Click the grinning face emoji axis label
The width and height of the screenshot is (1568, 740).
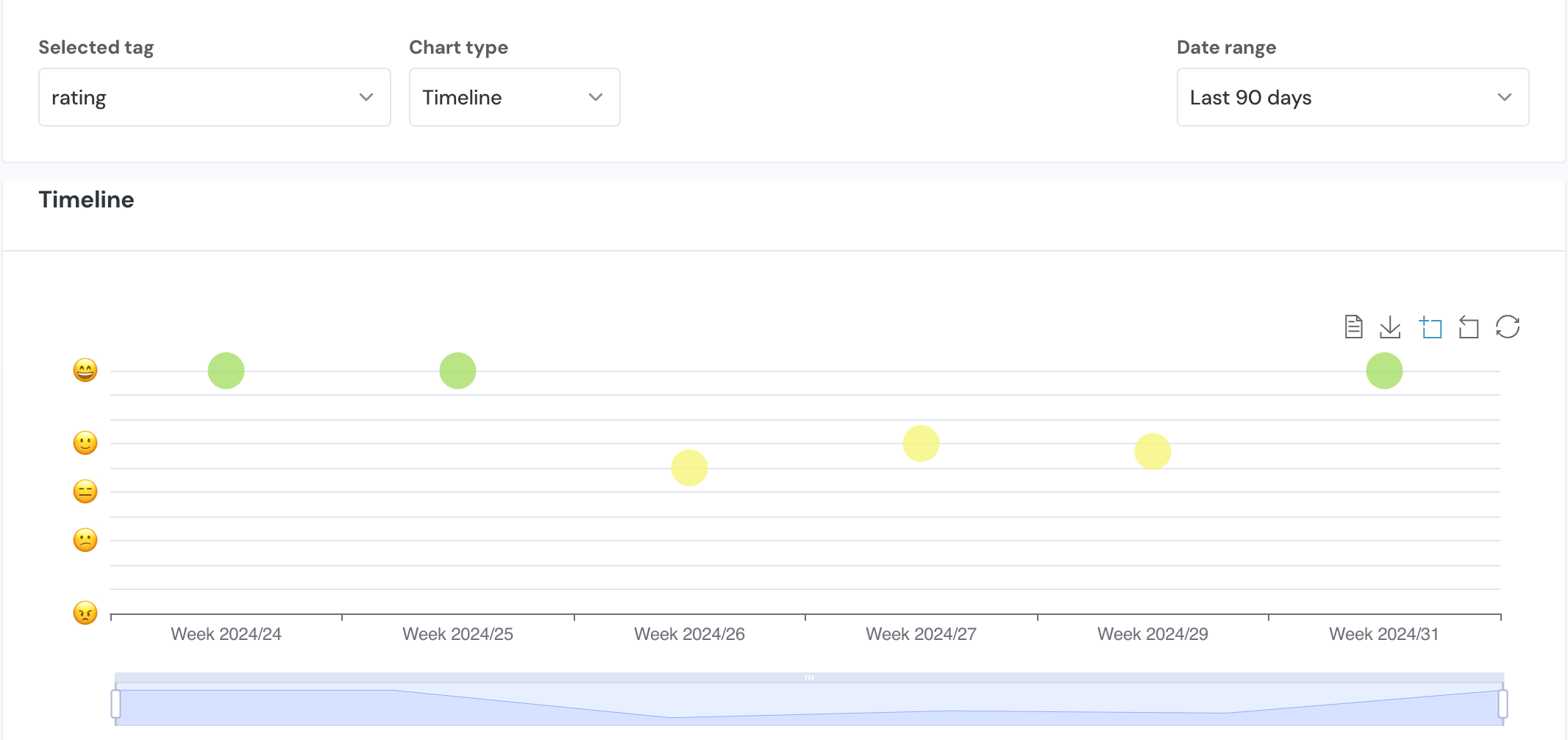click(x=85, y=370)
